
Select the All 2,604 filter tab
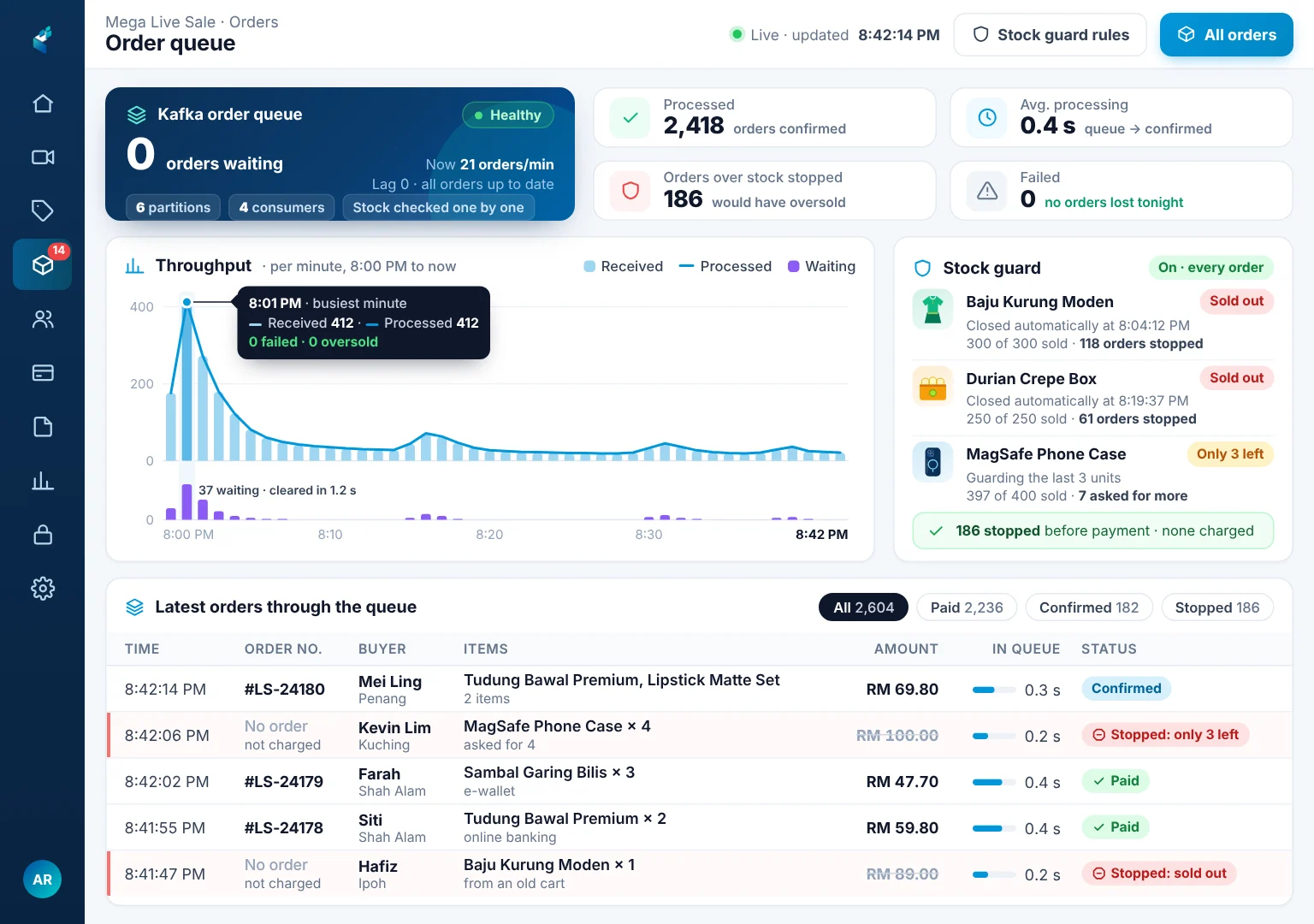click(x=863, y=607)
